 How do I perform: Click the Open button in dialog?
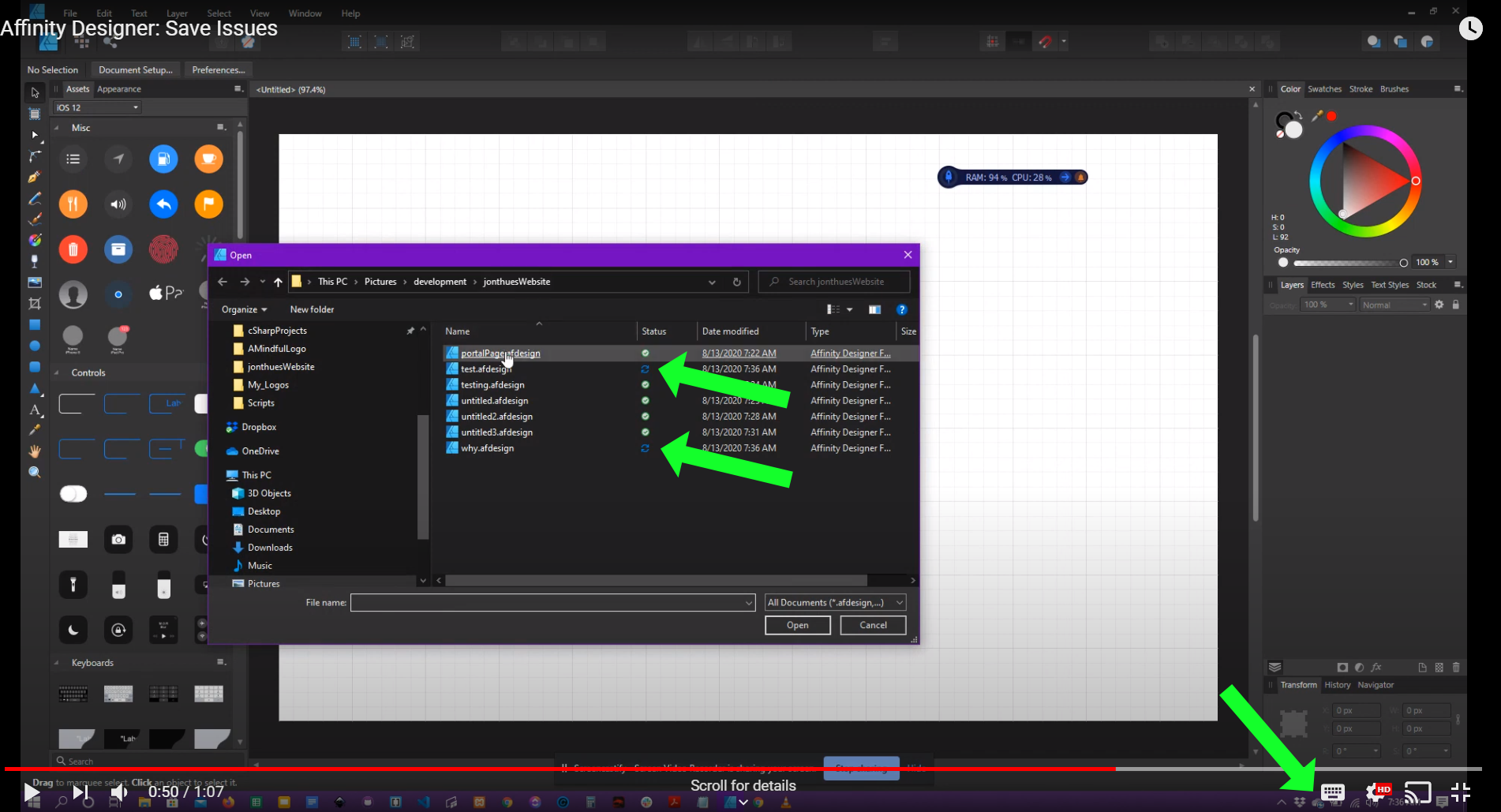pyautogui.click(x=797, y=625)
